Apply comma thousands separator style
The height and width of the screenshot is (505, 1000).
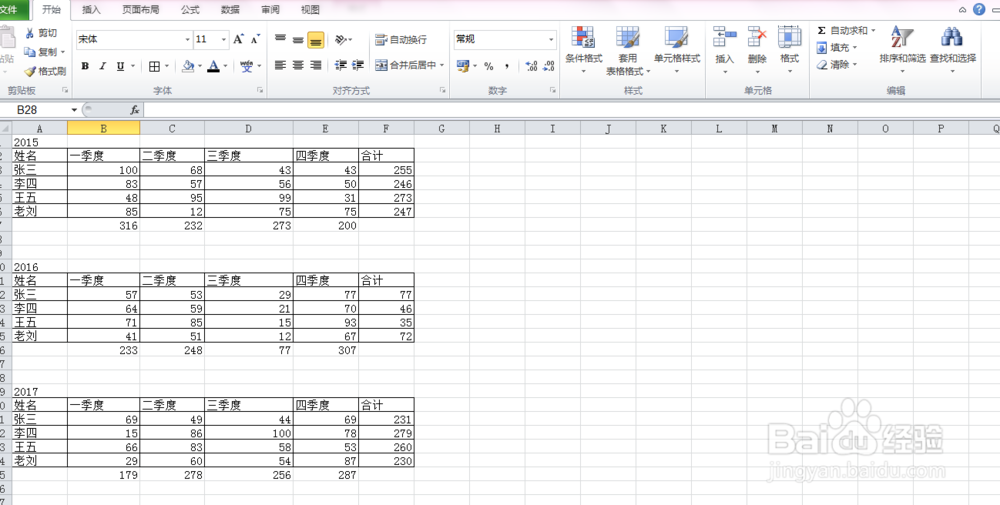[x=506, y=66]
